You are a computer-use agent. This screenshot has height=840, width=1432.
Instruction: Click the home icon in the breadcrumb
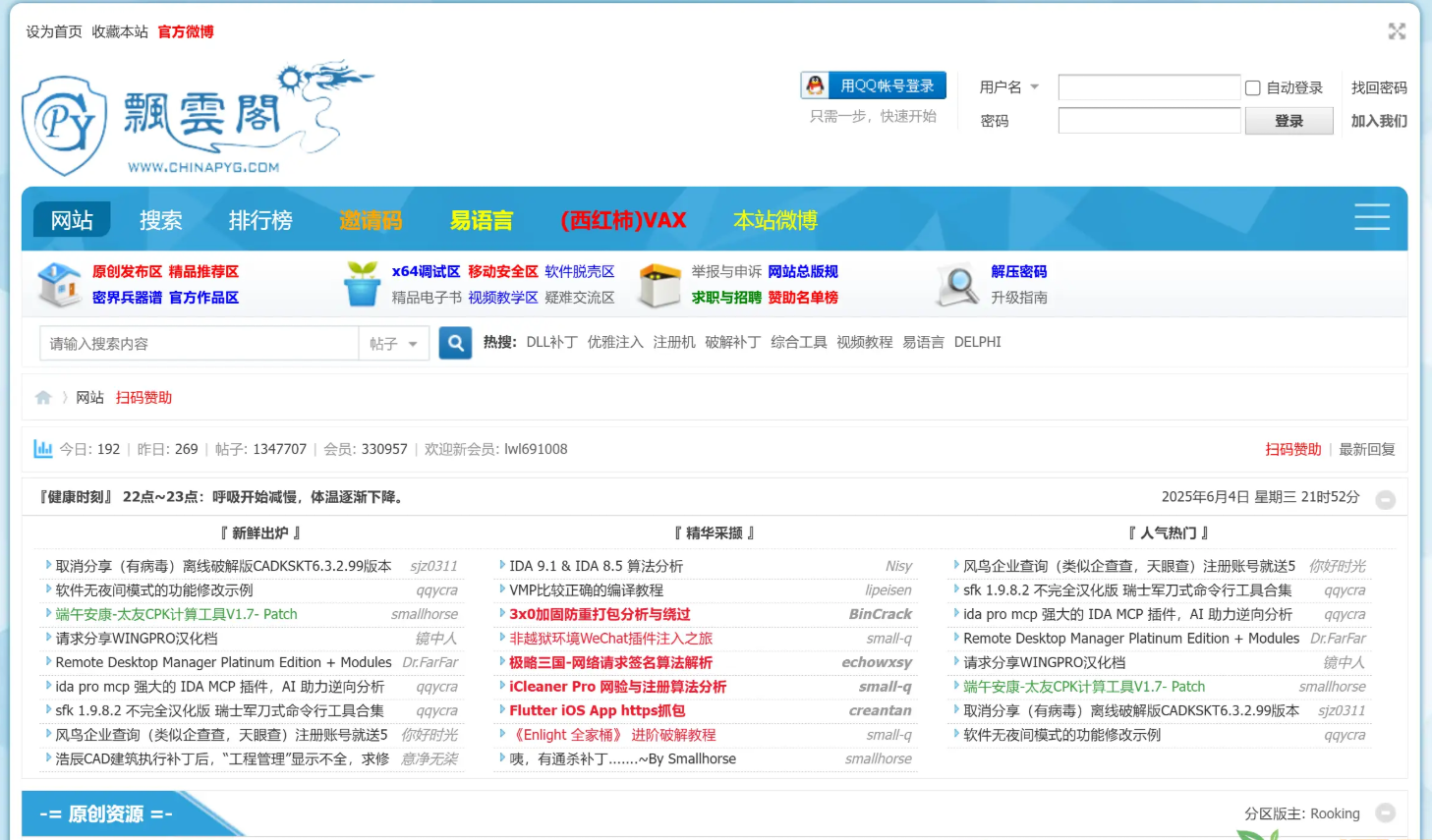point(43,397)
